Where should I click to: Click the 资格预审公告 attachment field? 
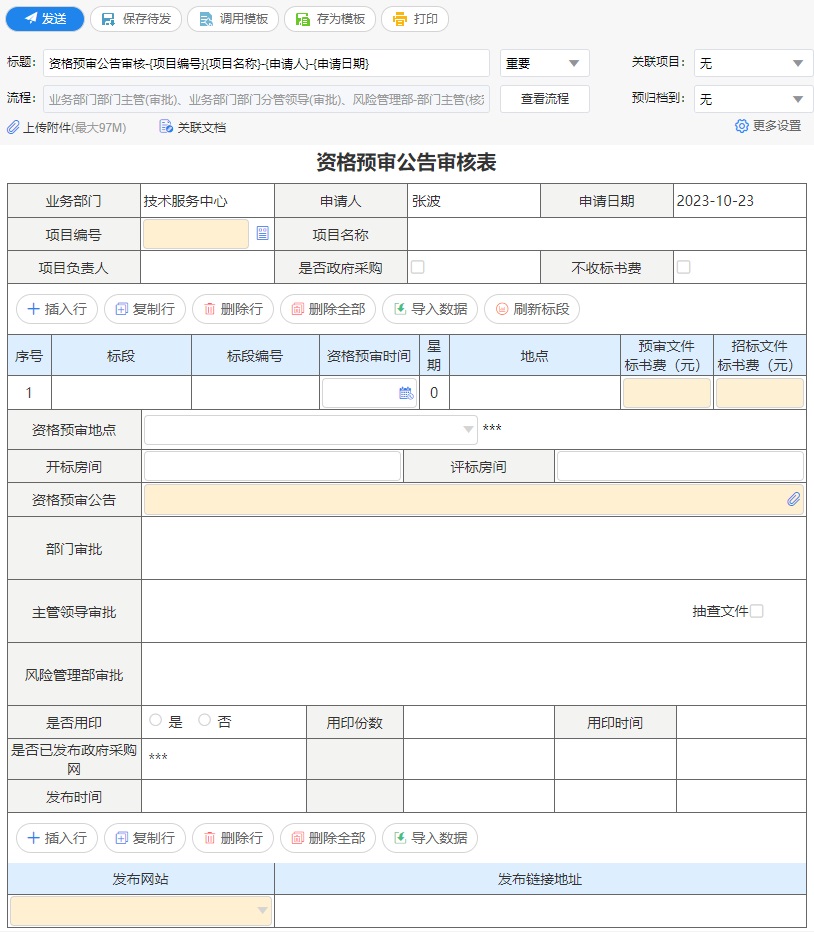[x=474, y=499]
